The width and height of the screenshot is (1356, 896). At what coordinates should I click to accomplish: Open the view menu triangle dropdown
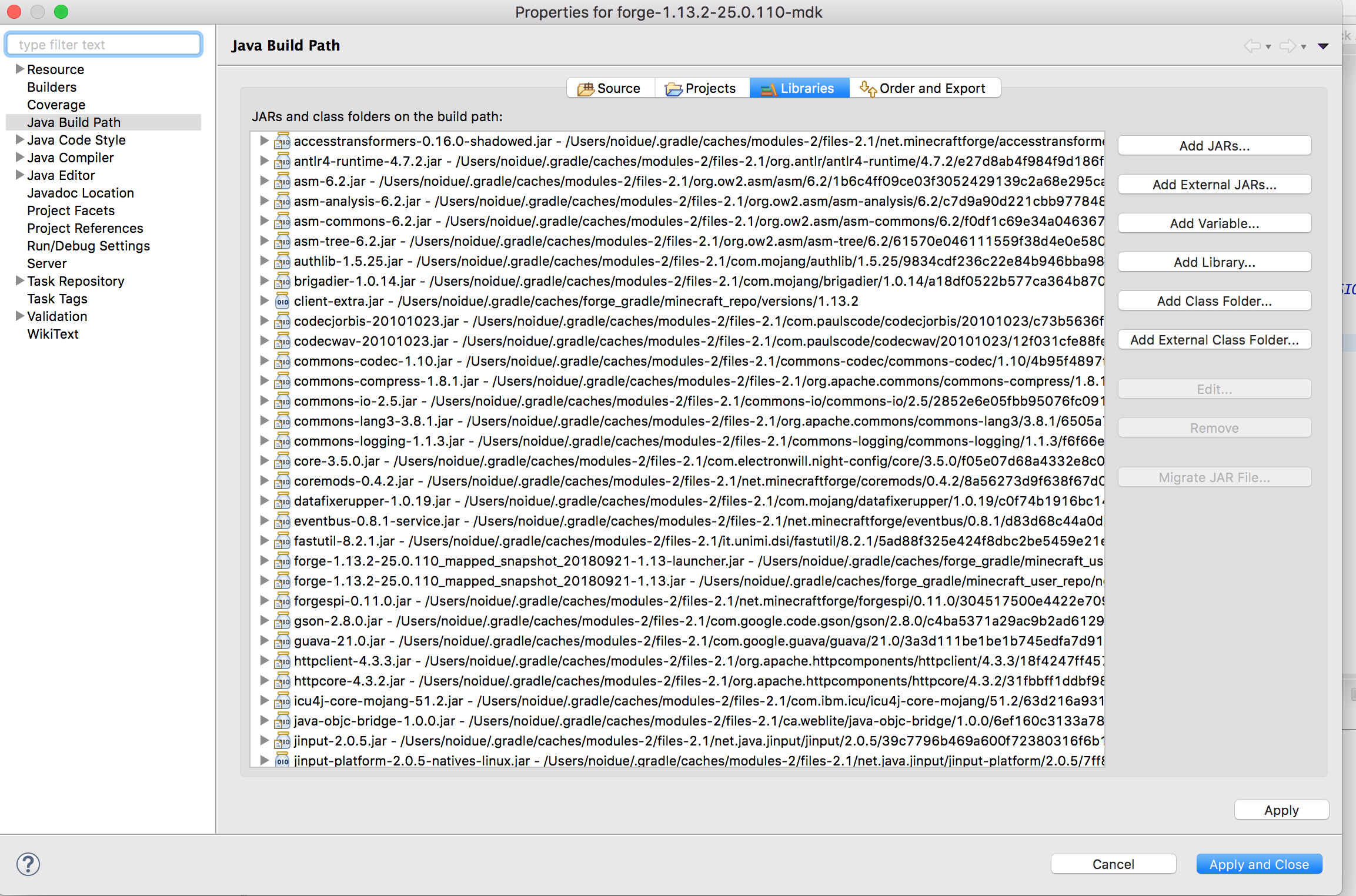coord(1323,46)
